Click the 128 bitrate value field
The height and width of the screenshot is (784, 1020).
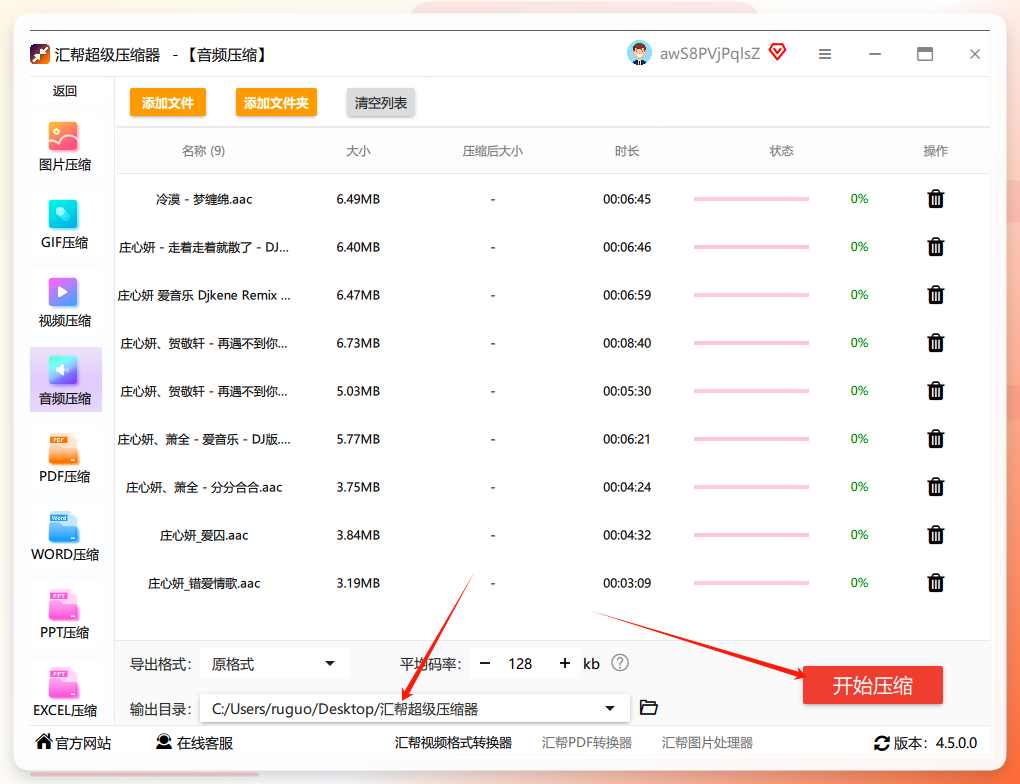coord(520,664)
